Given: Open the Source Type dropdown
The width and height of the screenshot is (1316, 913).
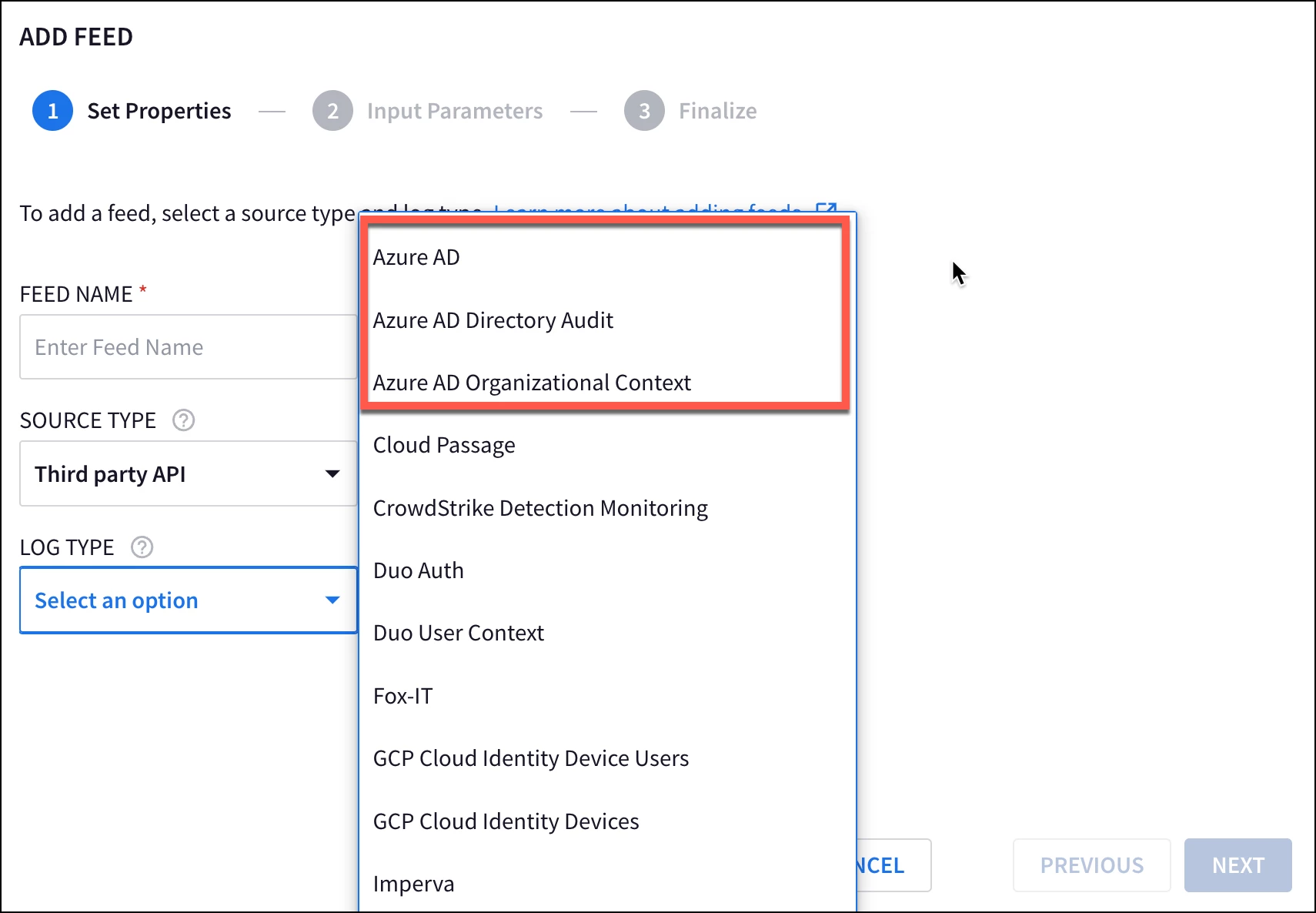Looking at the screenshot, I should click(x=189, y=473).
